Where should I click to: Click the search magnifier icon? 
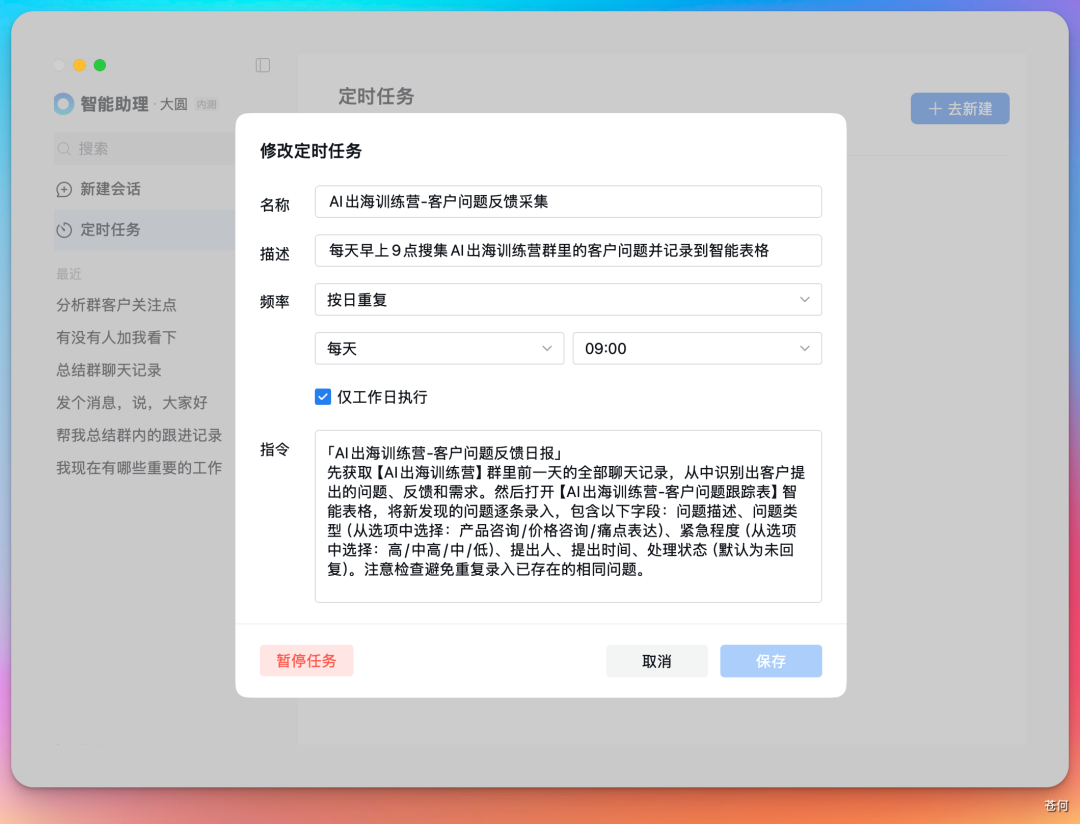tap(64, 149)
